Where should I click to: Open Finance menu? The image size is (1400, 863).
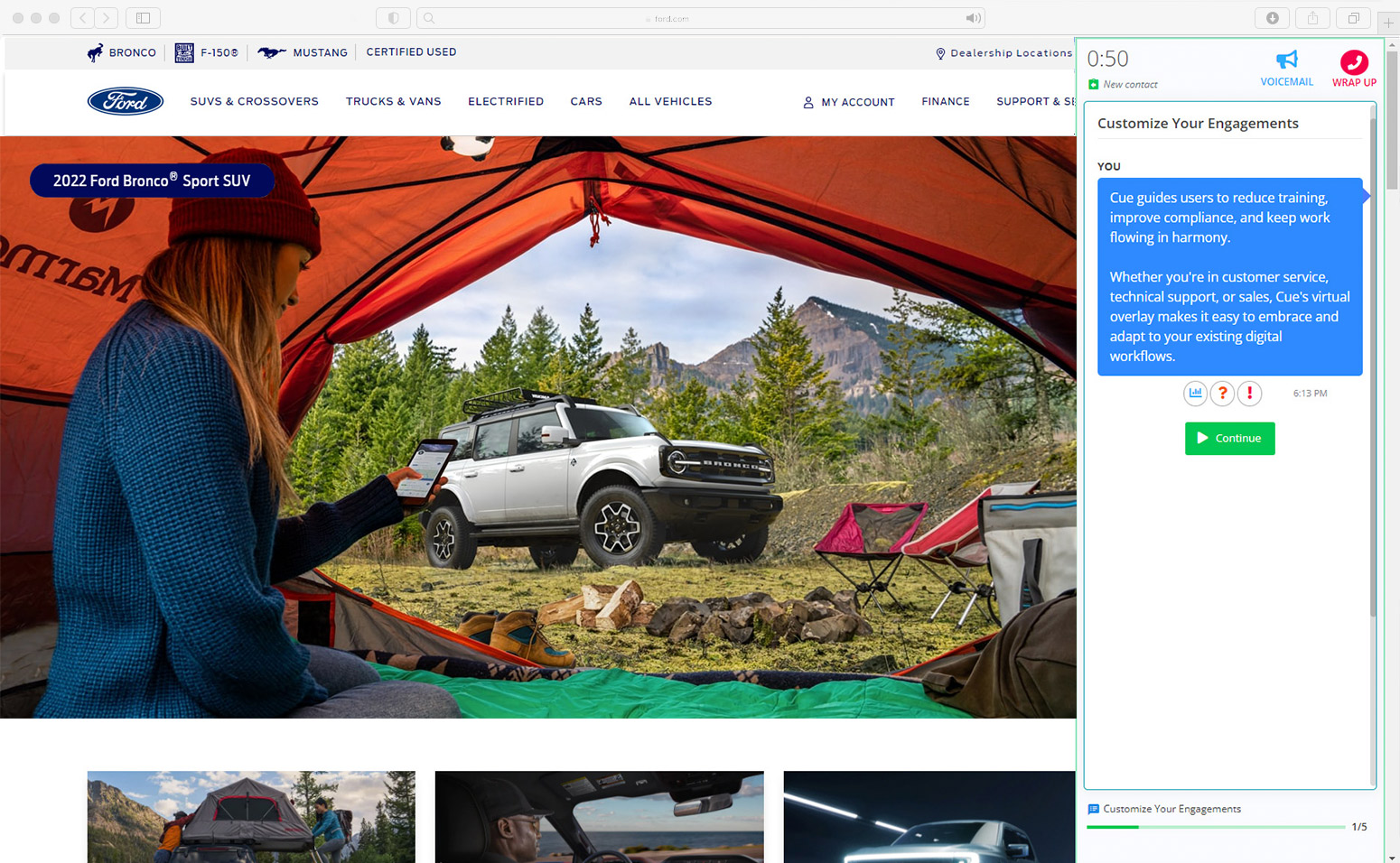(946, 101)
